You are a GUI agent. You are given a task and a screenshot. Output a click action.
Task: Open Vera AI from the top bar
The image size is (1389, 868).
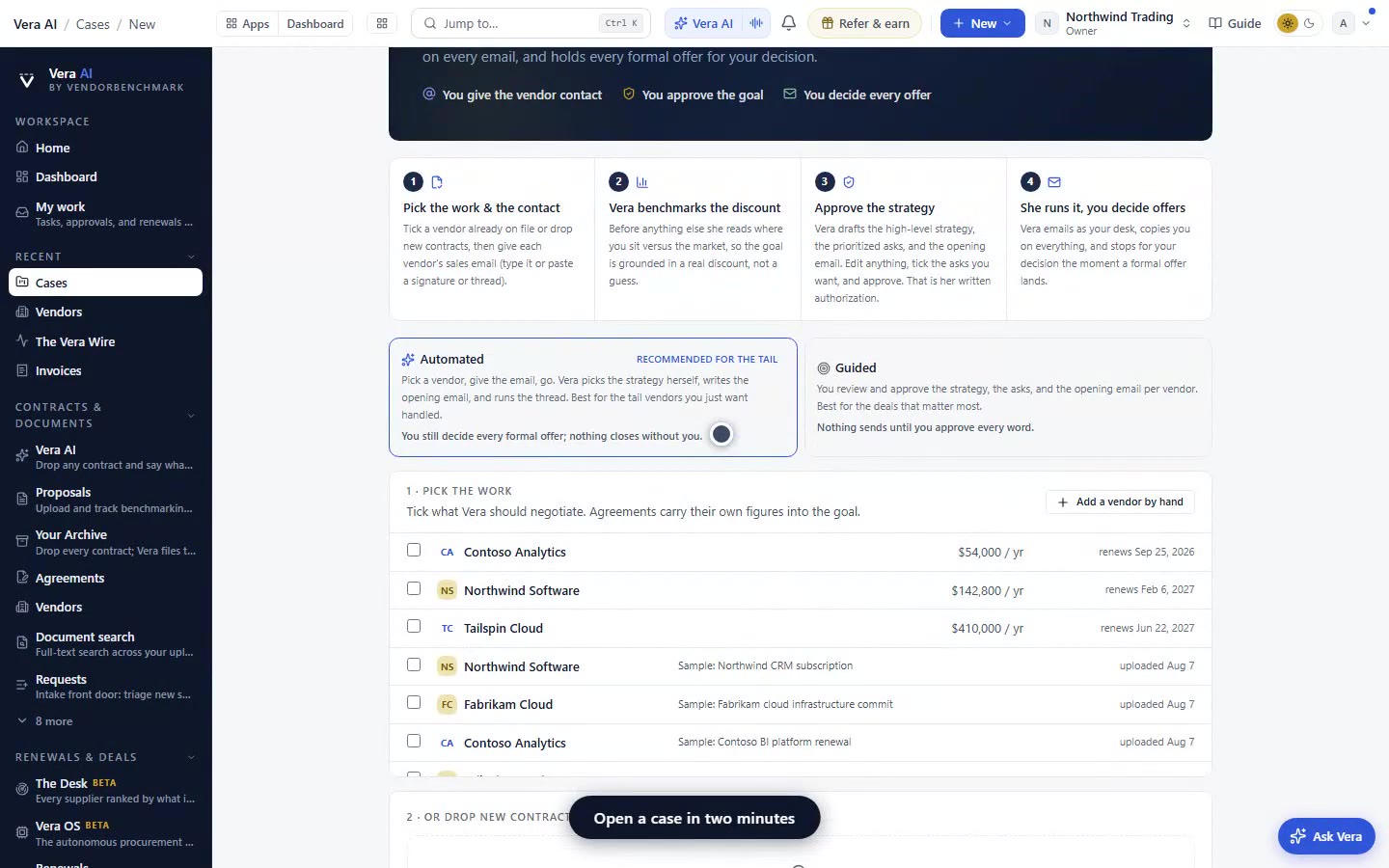tap(704, 23)
